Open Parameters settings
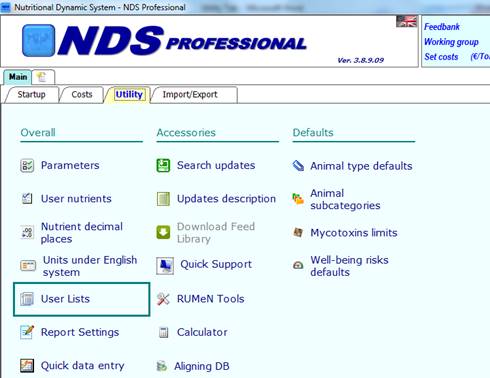This screenshot has width=490, height=378. point(70,165)
